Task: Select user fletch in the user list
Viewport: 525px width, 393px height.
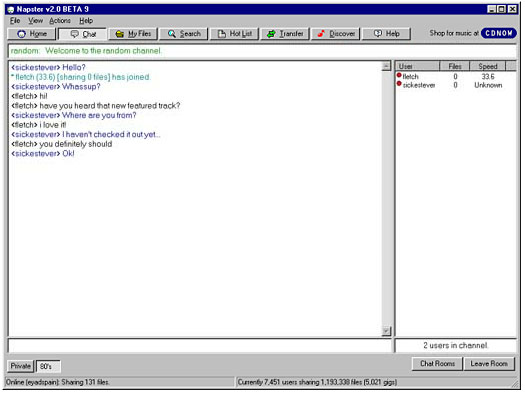Action: pos(410,77)
